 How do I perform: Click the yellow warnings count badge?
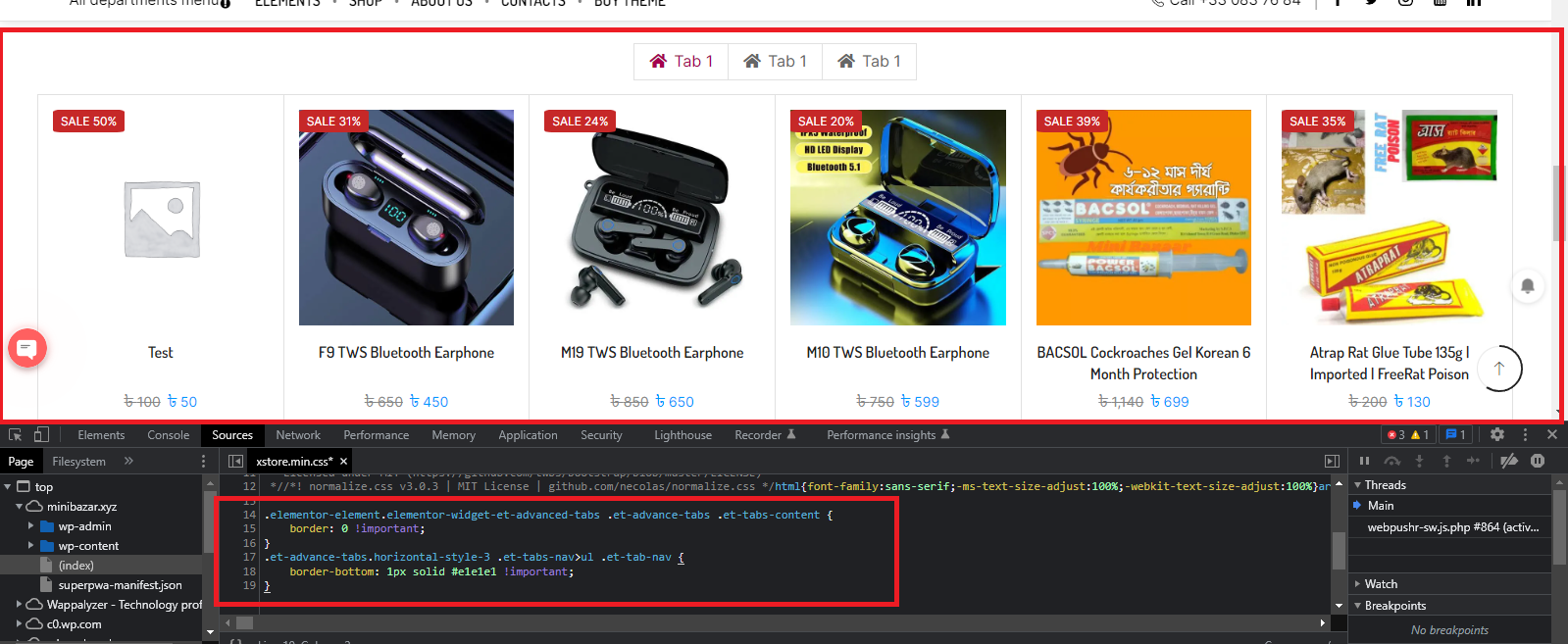[x=1420, y=434]
